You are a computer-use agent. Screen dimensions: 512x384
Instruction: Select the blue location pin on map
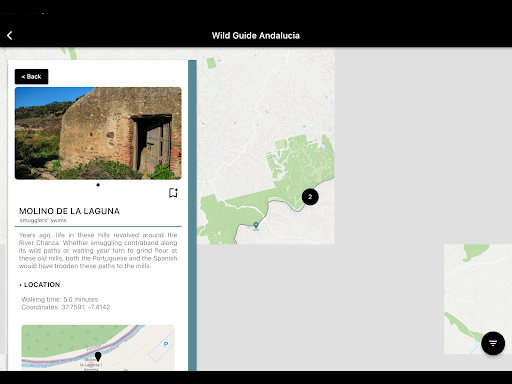[x=256, y=226]
